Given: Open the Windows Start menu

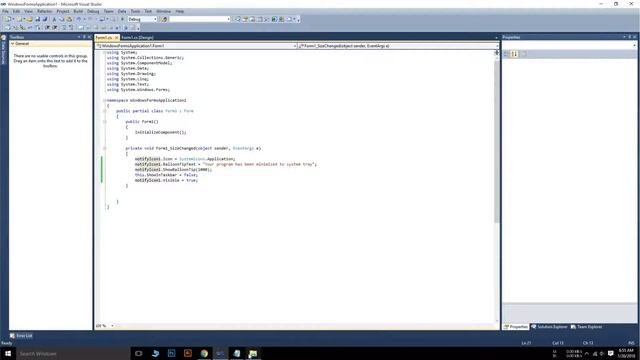Looking at the screenshot, I should coord(8,353).
